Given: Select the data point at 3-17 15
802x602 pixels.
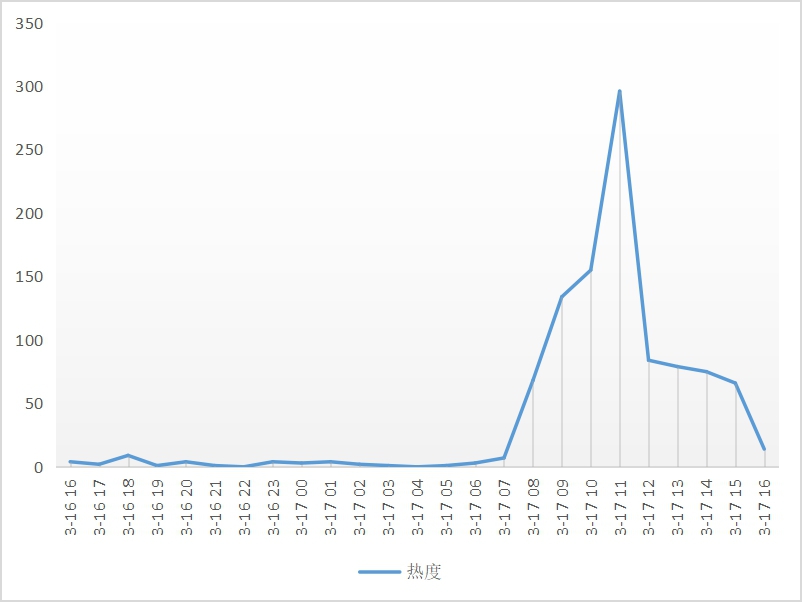Looking at the screenshot, I should (736, 383).
